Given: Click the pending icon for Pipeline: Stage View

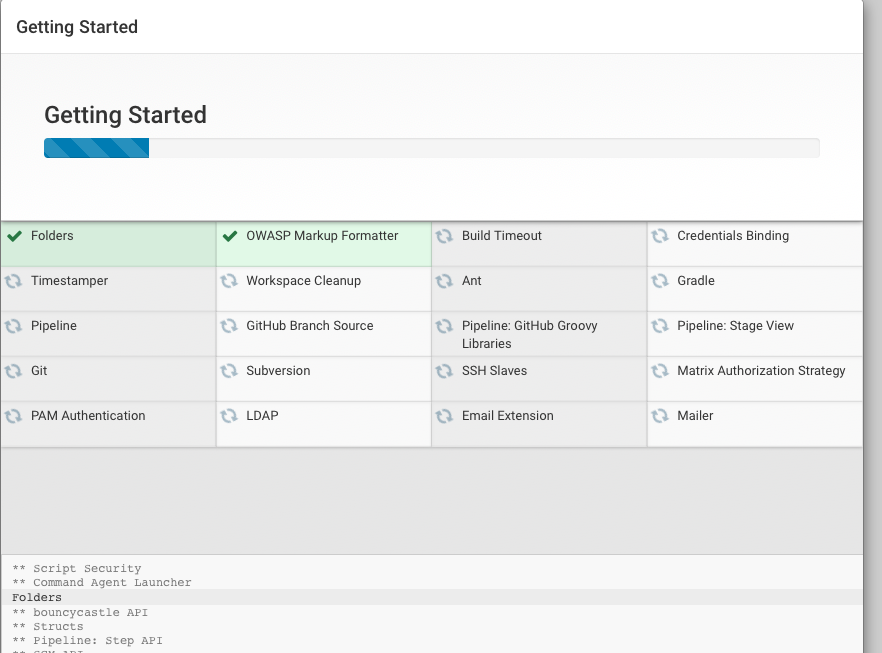Looking at the screenshot, I should coord(660,326).
